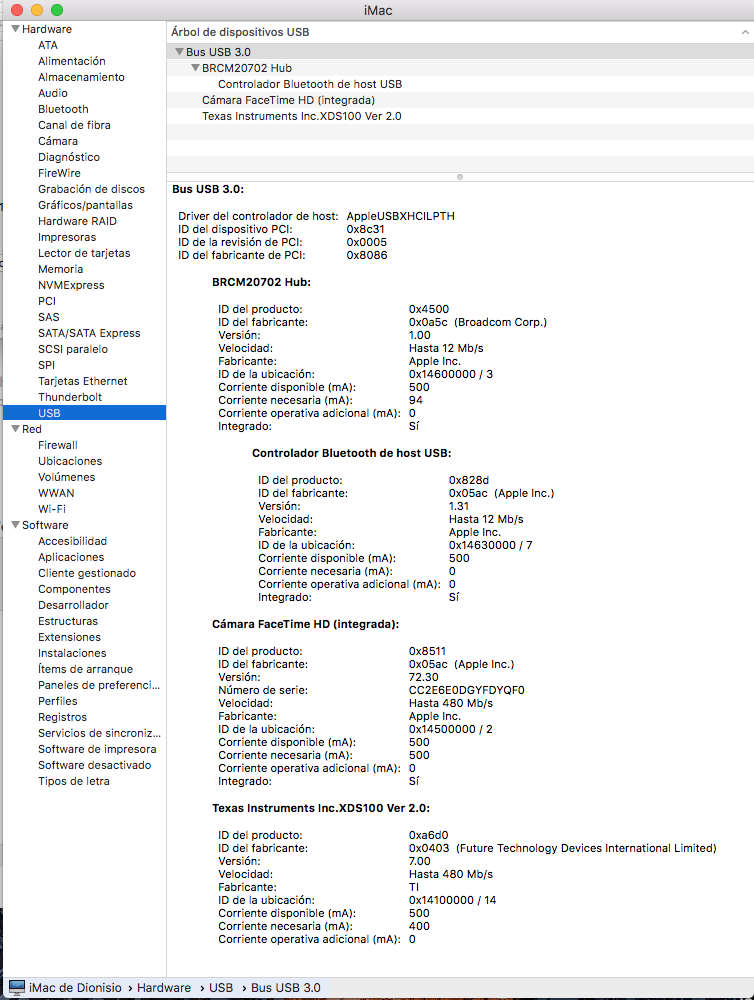The height and width of the screenshot is (1000, 754).
Task: Collapse the BRCM20702 Hub tree node
Action: pyautogui.click(x=195, y=68)
